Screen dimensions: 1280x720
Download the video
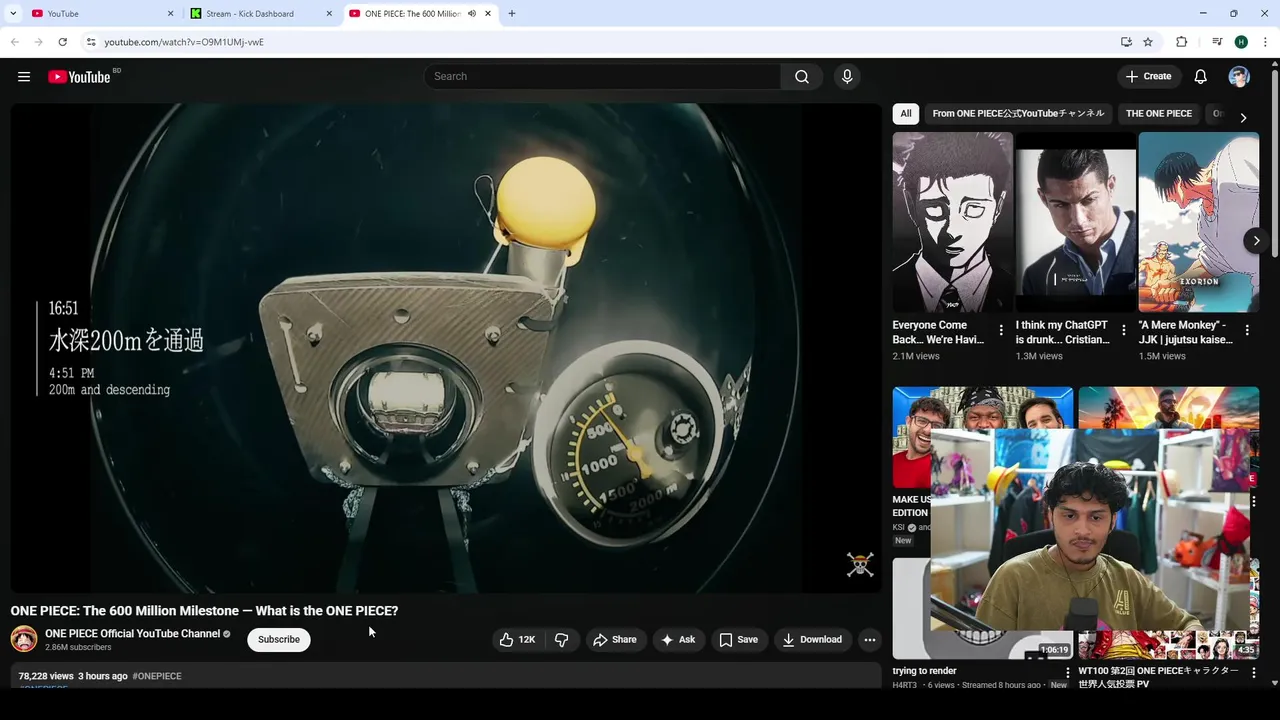pyautogui.click(x=811, y=640)
